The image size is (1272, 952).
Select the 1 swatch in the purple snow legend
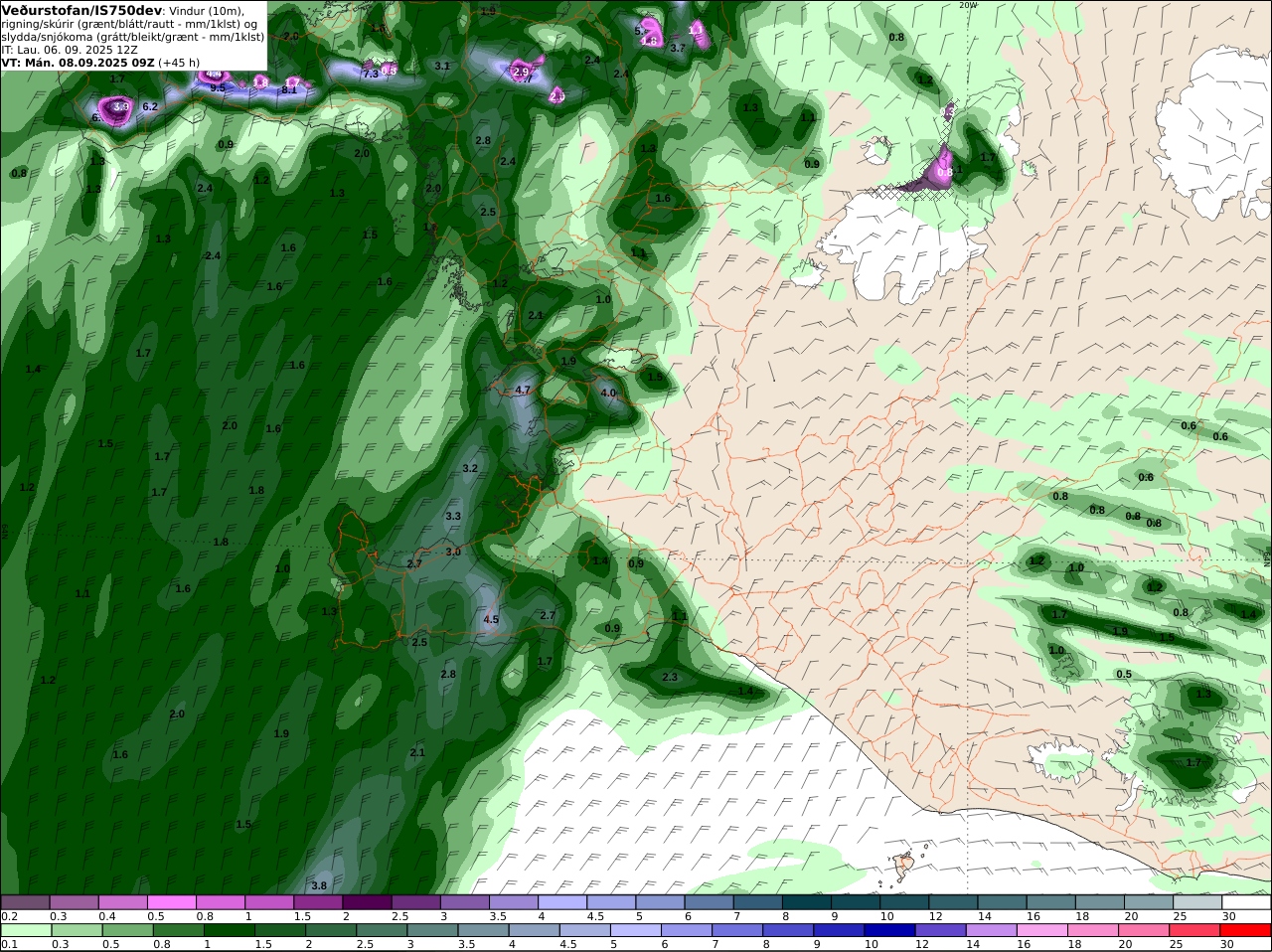269,902
